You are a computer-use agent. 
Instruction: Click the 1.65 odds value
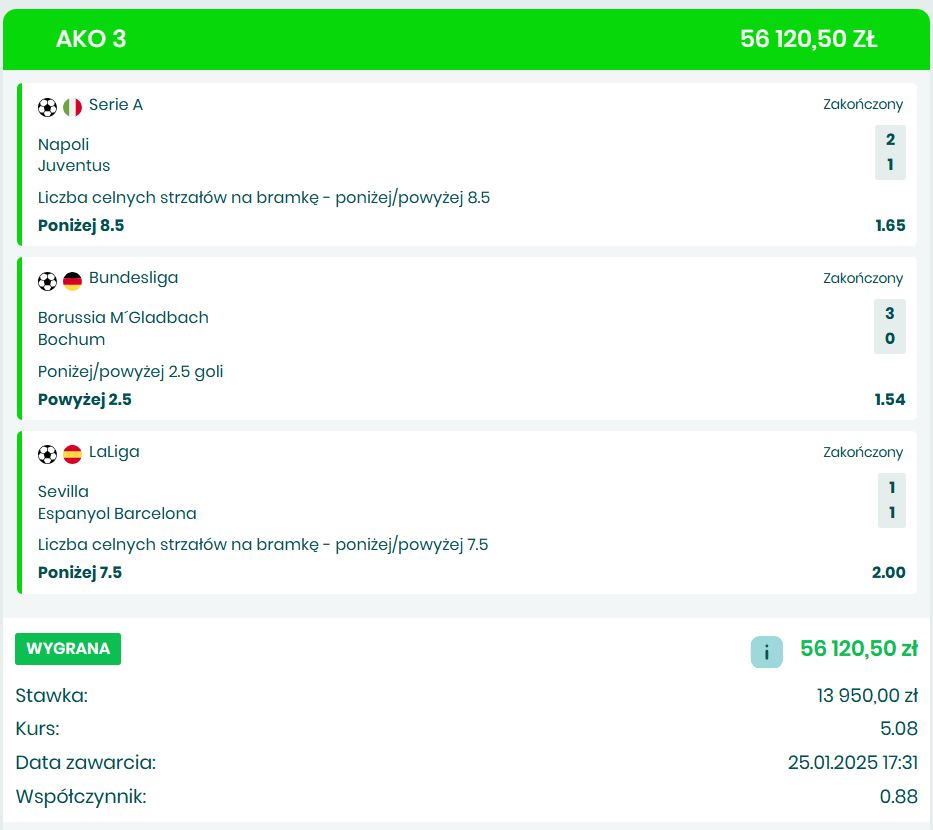[889, 226]
